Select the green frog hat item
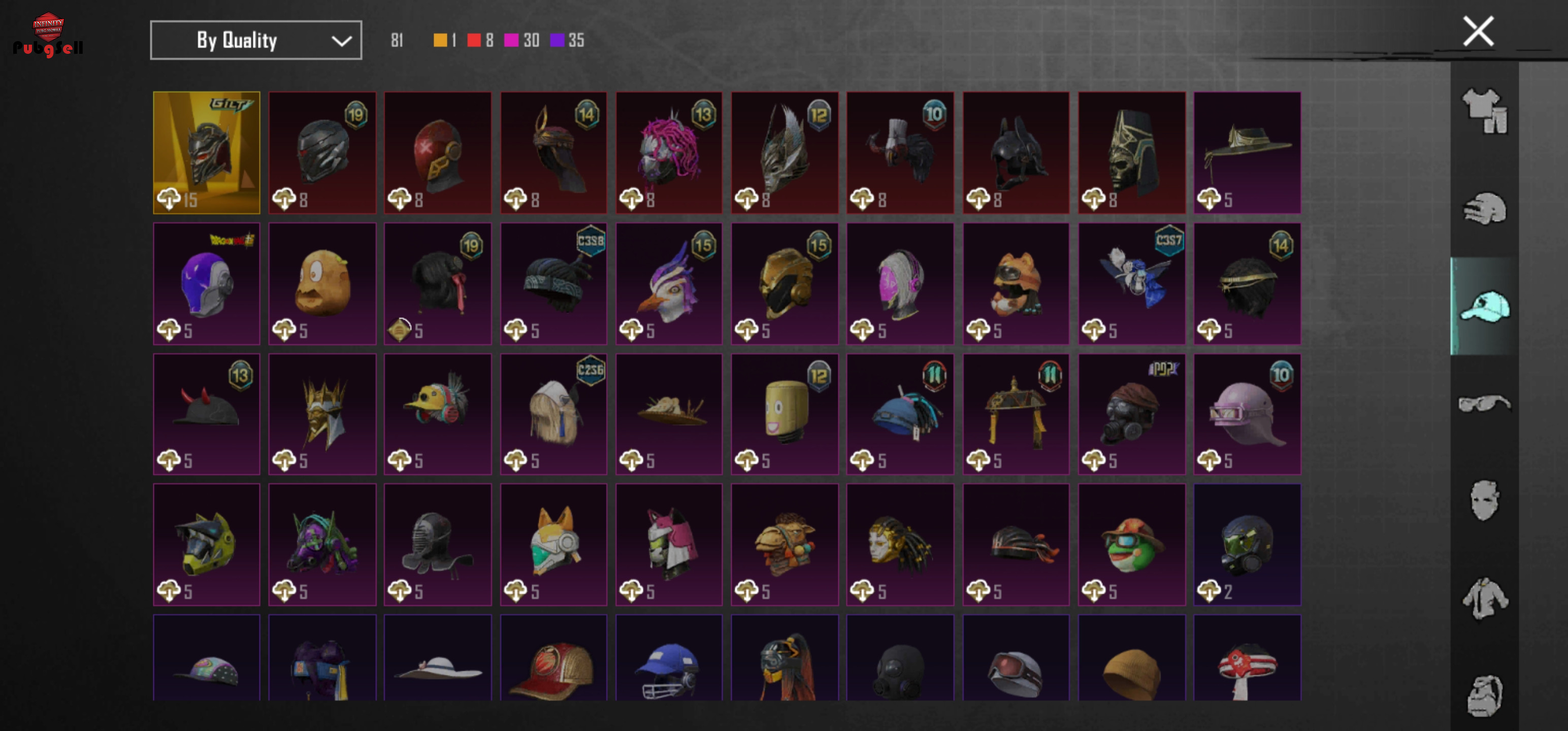The height and width of the screenshot is (731, 1568). [1131, 545]
